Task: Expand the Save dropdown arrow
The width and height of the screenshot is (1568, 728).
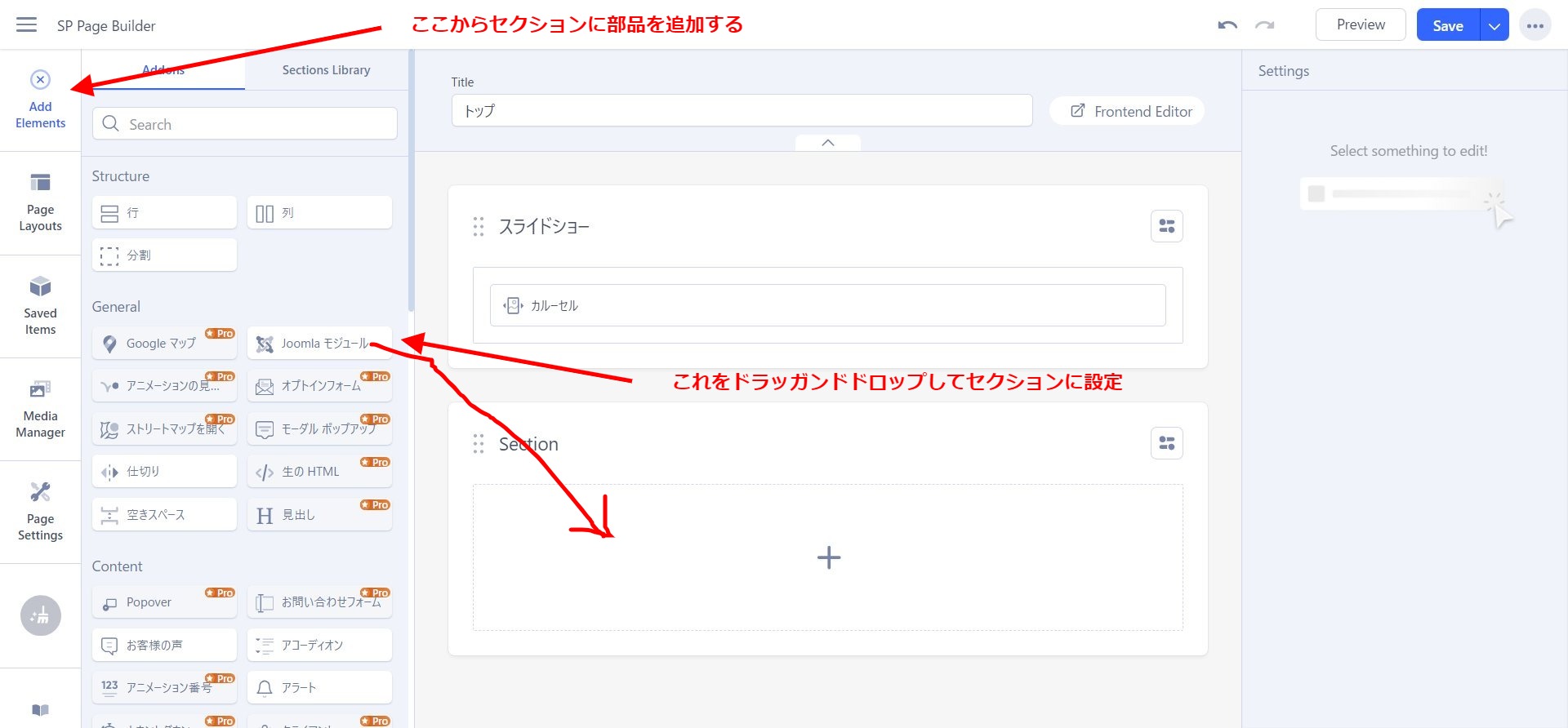Action: click(x=1494, y=25)
